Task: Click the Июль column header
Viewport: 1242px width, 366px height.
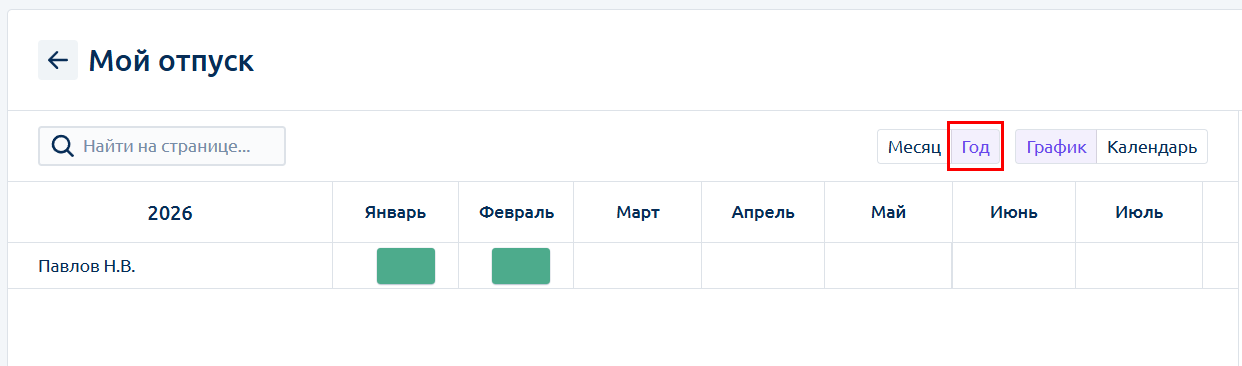Action: point(1139,212)
